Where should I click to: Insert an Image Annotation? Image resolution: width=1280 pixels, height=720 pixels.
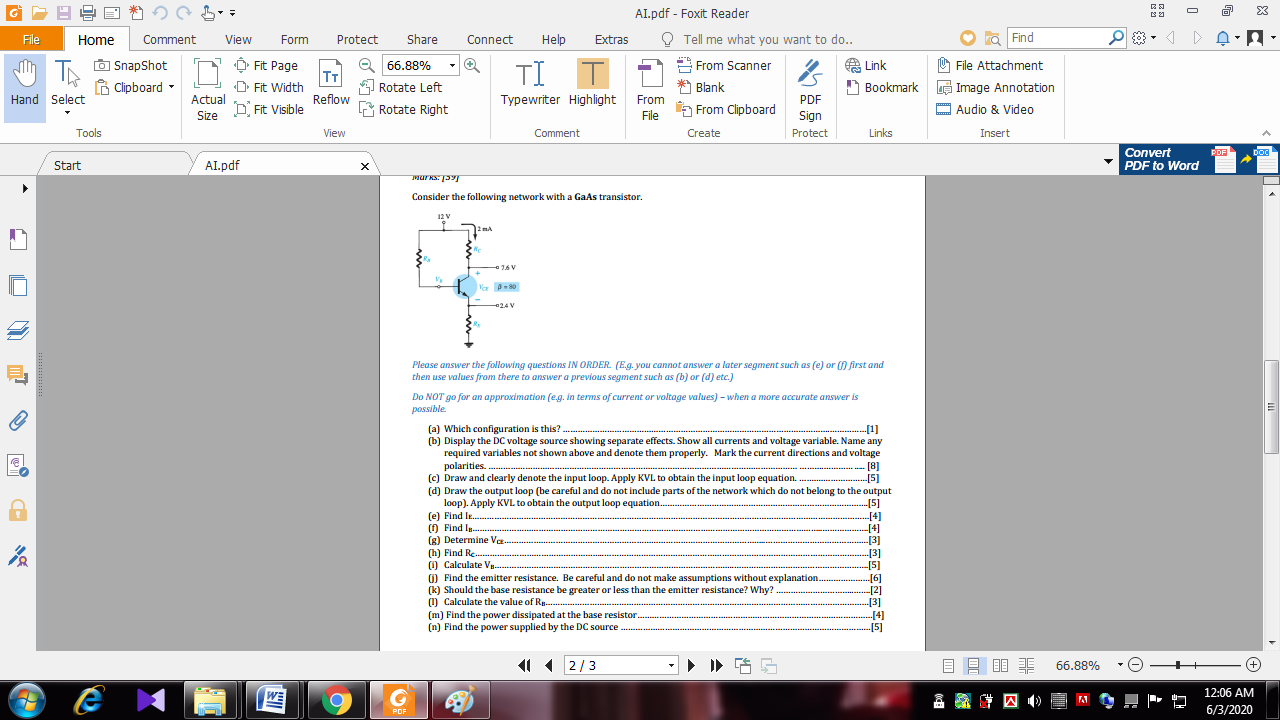coord(996,87)
